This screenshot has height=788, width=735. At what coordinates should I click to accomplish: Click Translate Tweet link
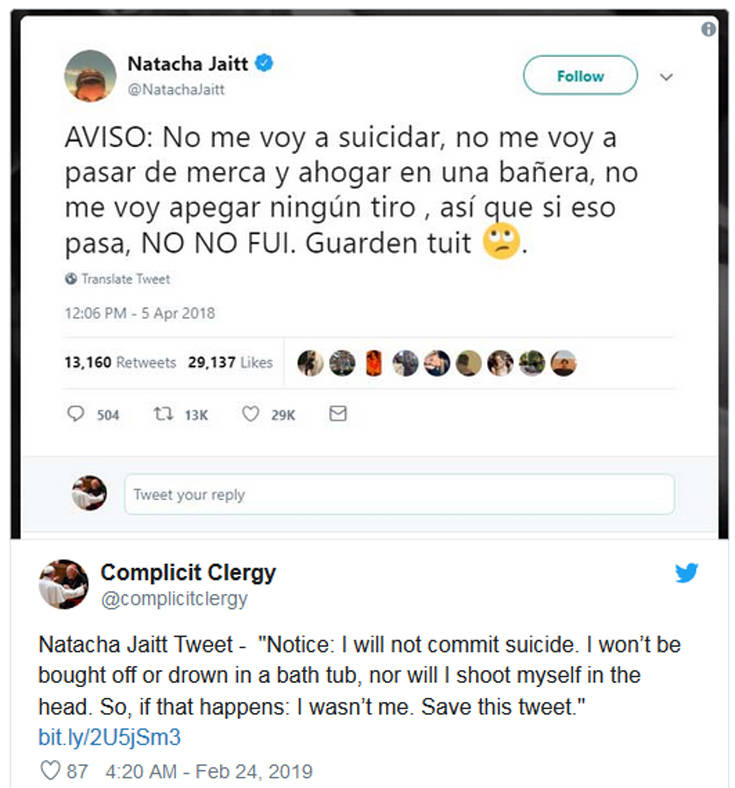pos(126,279)
